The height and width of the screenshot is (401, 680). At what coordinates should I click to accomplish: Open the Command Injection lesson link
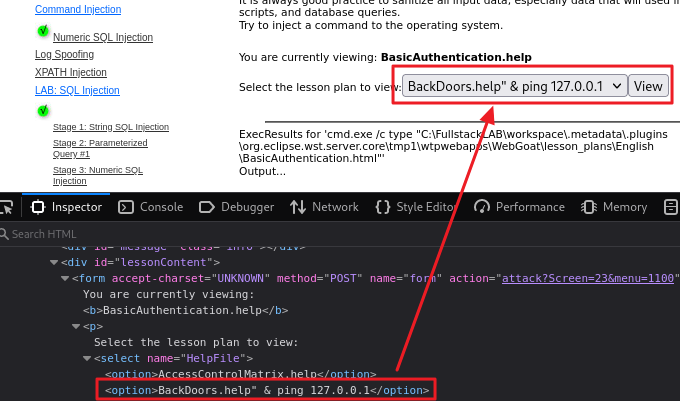coord(78,9)
